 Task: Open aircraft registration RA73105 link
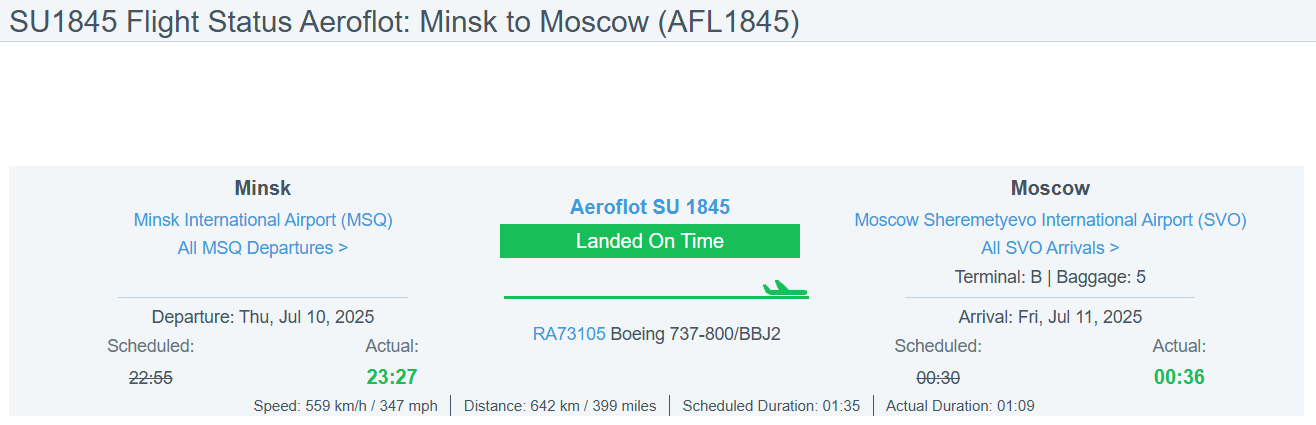(569, 334)
